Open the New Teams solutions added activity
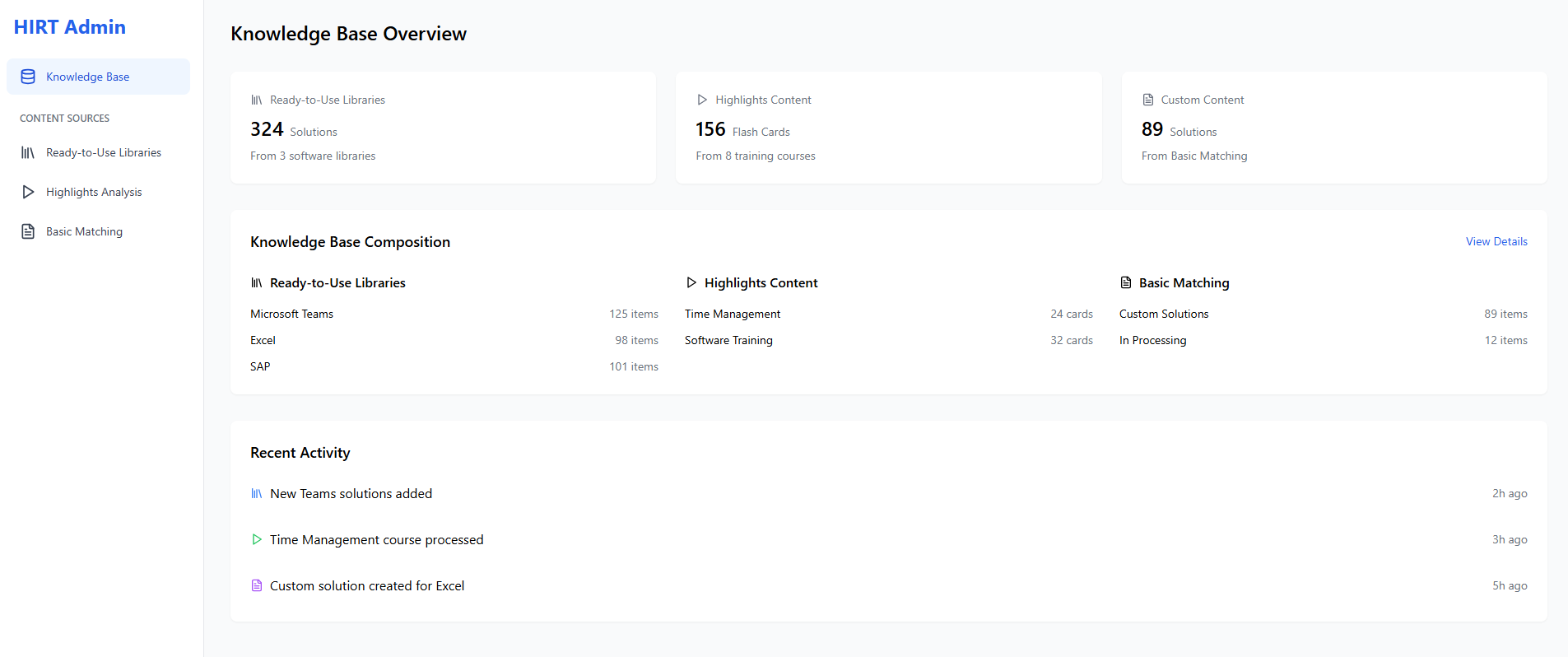 [x=351, y=493]
